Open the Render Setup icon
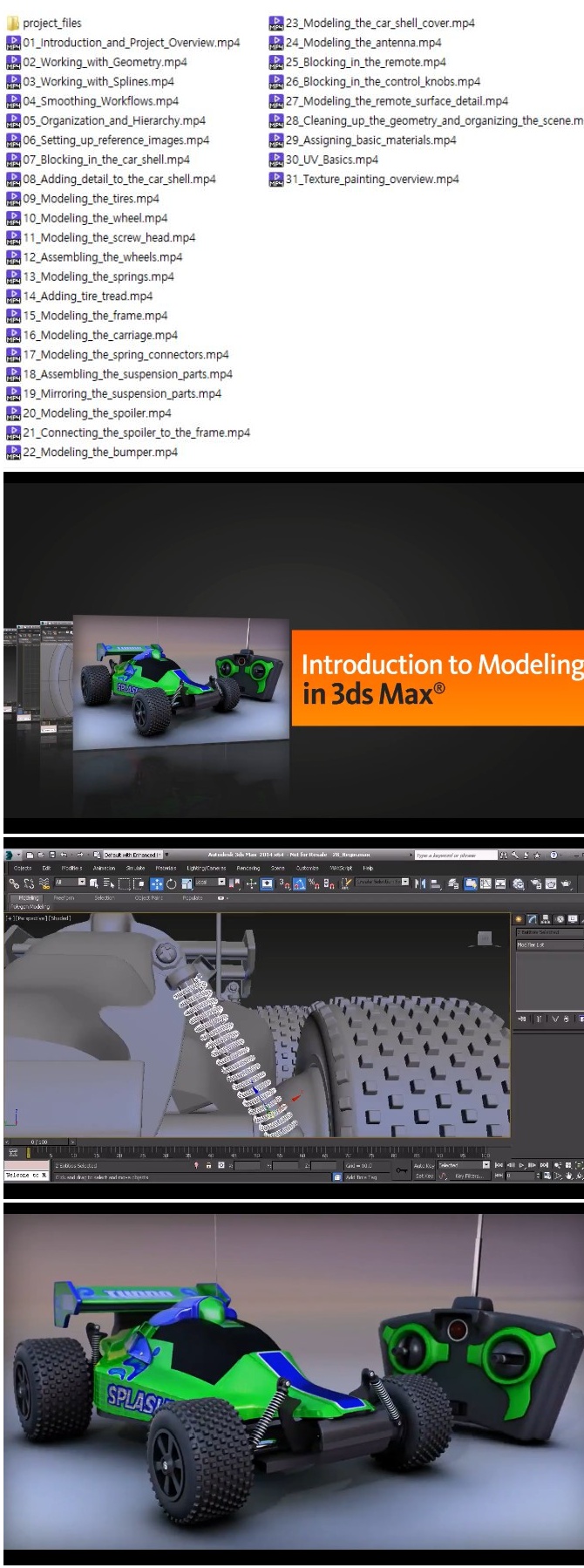The height and width of the screenshot is (1568, 584). pos(535,883)
